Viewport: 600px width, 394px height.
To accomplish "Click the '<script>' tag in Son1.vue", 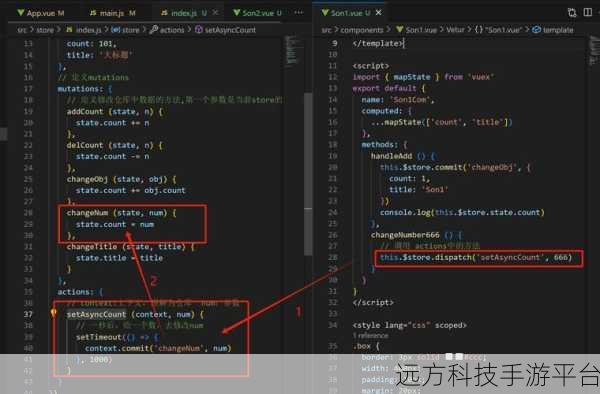I will (x=371, y=66).
